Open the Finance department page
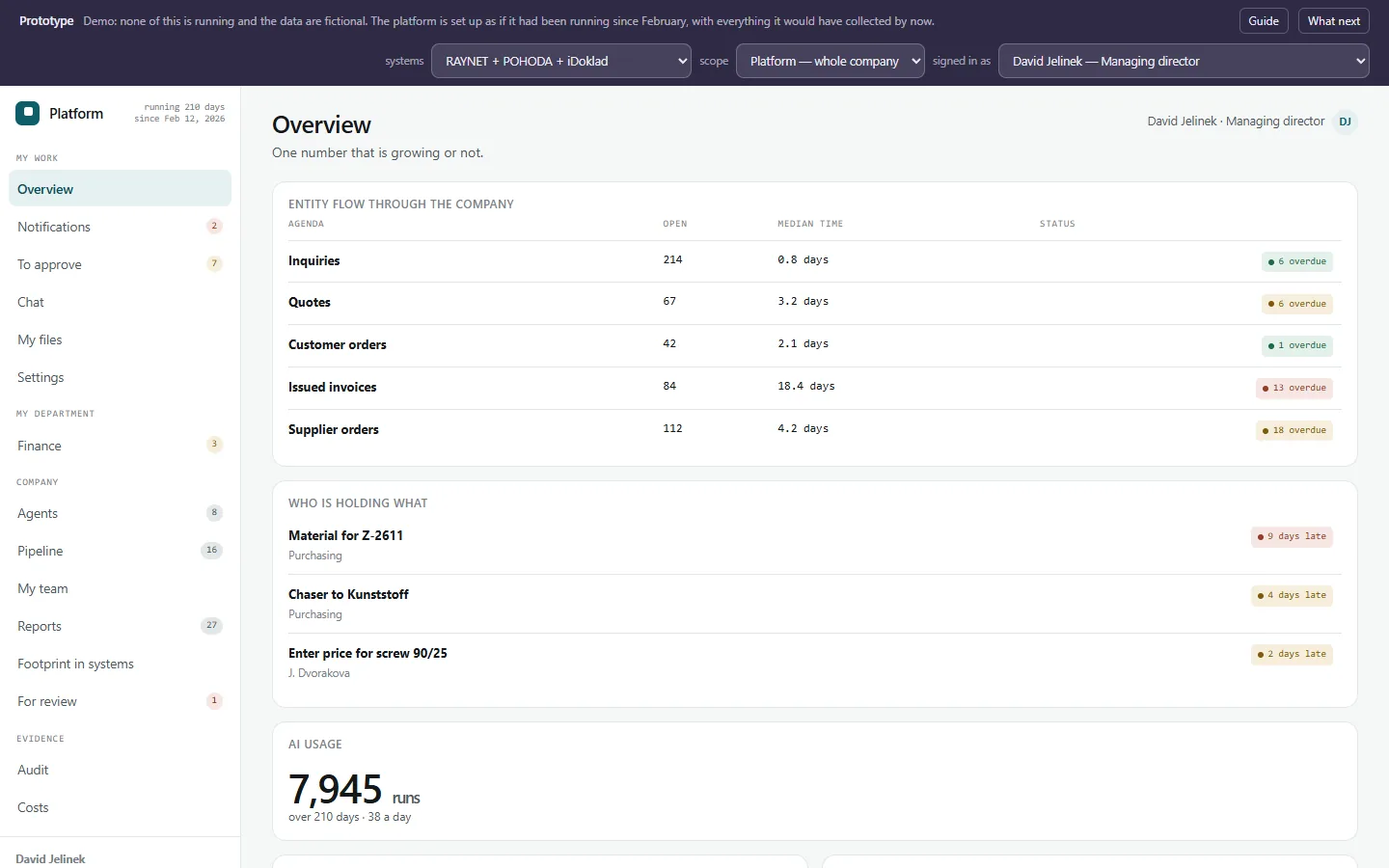The image size is (1389, 868). pos(120,446)
